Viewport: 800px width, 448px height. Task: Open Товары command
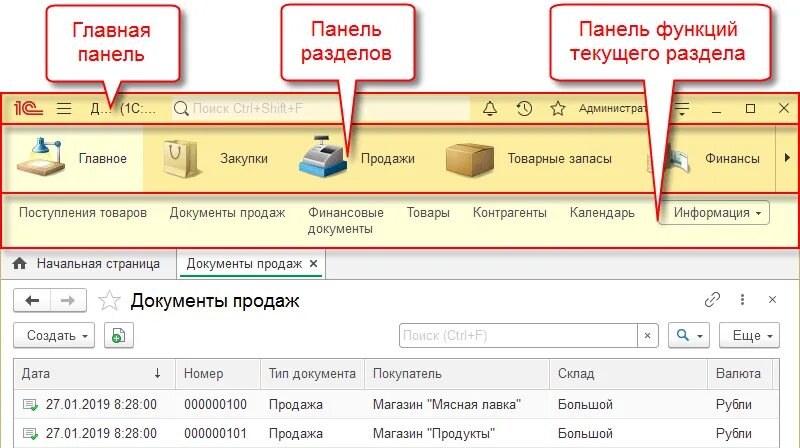428,212
